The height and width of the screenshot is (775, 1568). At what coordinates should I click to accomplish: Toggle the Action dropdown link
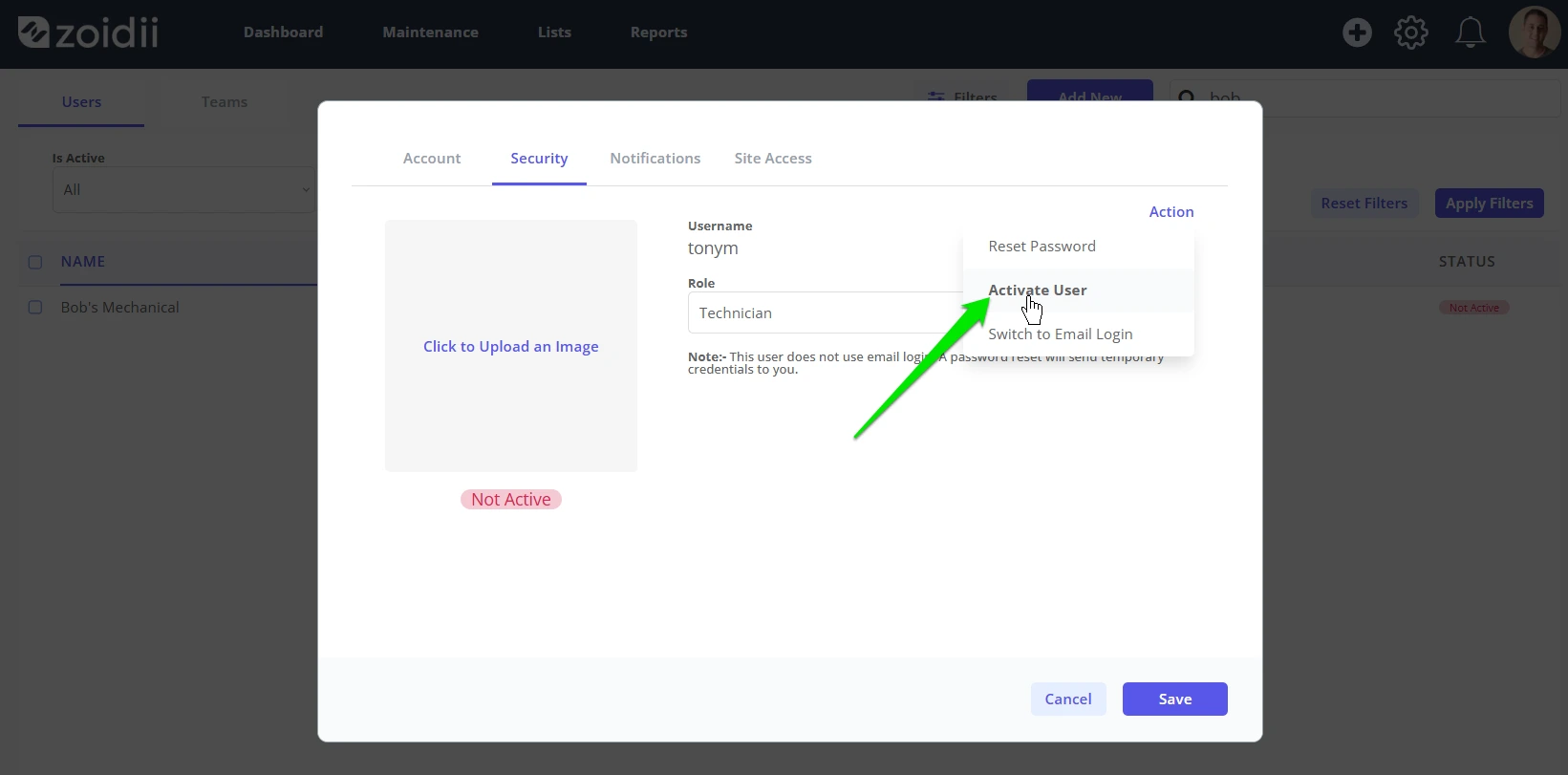click(x=1171, y=212)
